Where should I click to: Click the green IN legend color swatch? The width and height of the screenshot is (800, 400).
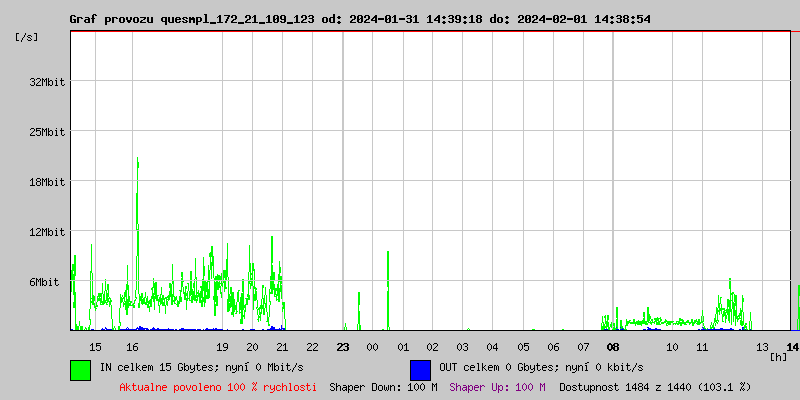pos(80,369)
